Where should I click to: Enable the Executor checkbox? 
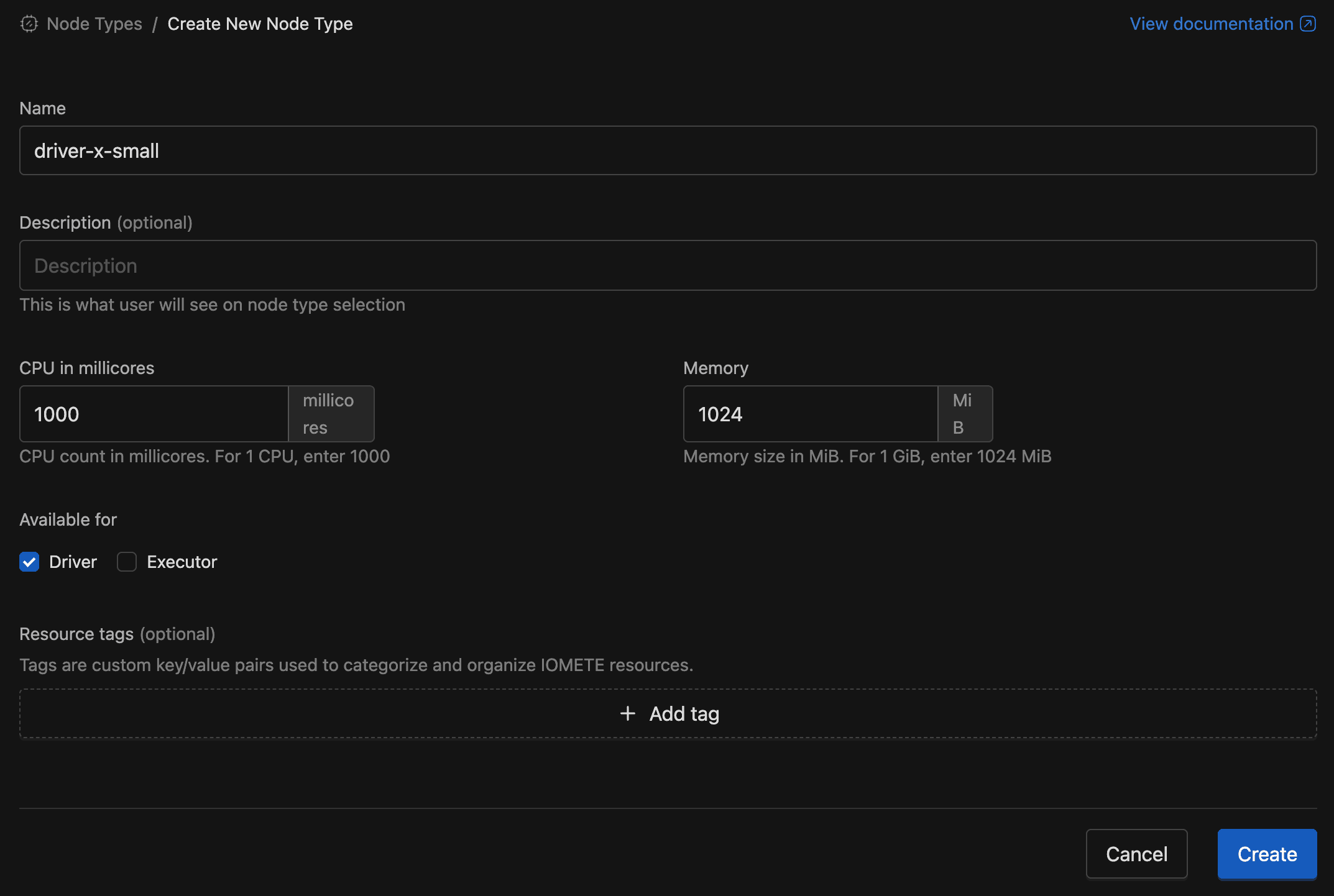coord(127,562)
